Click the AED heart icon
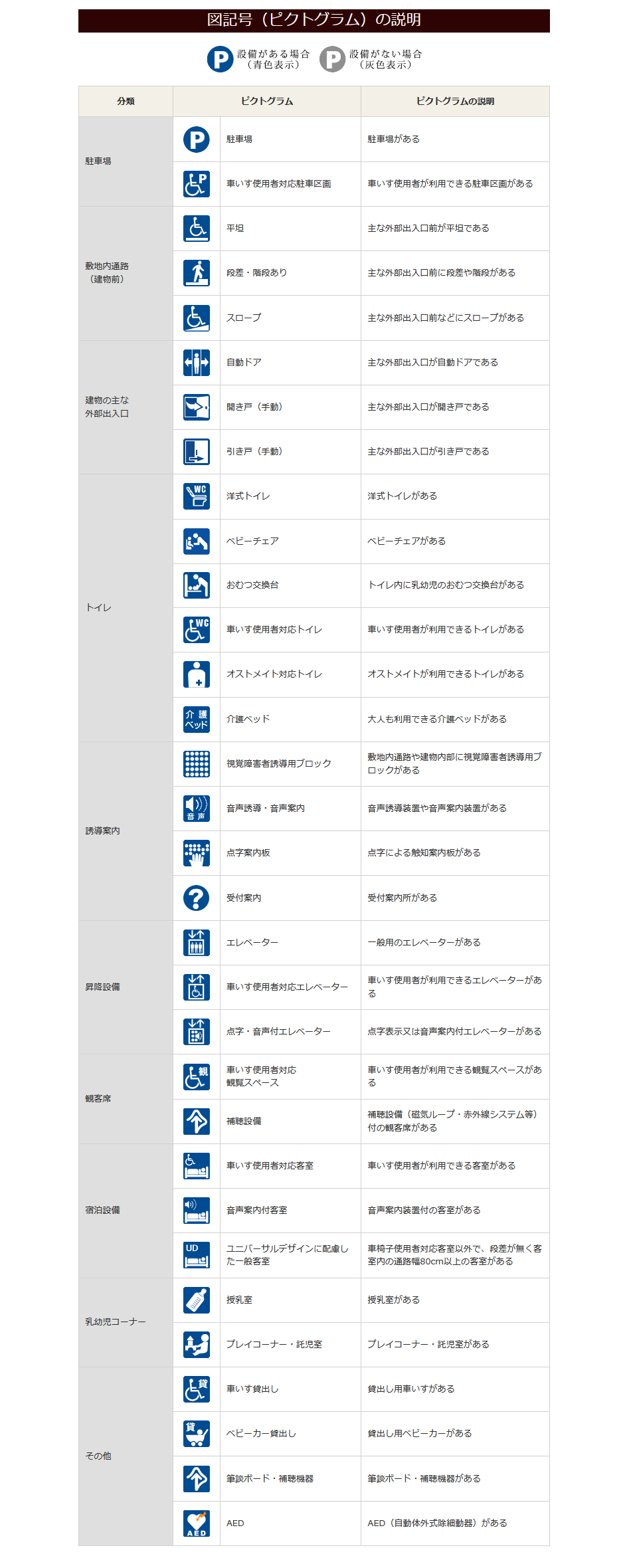Image resolution: width=631 pixels, height=1568 pixels. pyautogui.click(x=197, y=1523)
